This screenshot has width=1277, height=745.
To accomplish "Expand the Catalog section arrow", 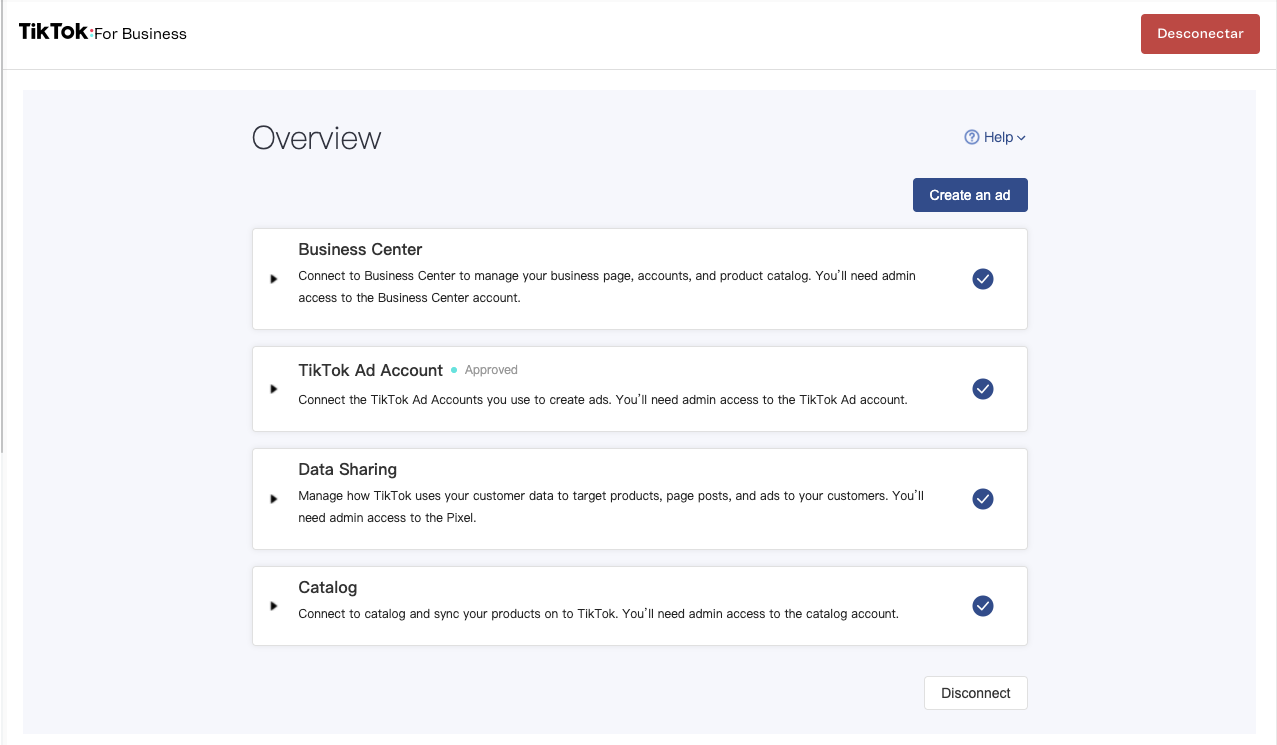I will pyautogui.click(x=274, y=606).
